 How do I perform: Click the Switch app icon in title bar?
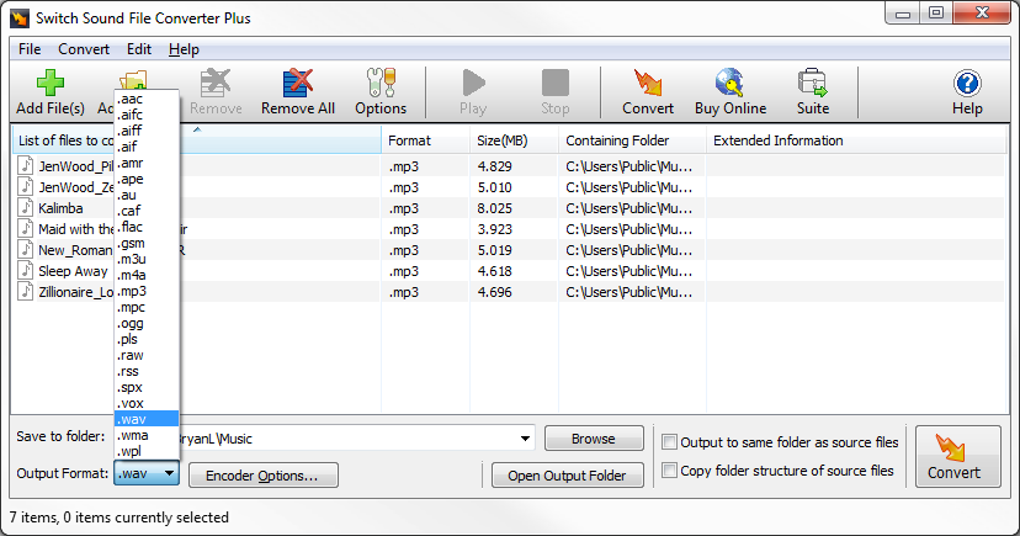(x=20, y=18)
